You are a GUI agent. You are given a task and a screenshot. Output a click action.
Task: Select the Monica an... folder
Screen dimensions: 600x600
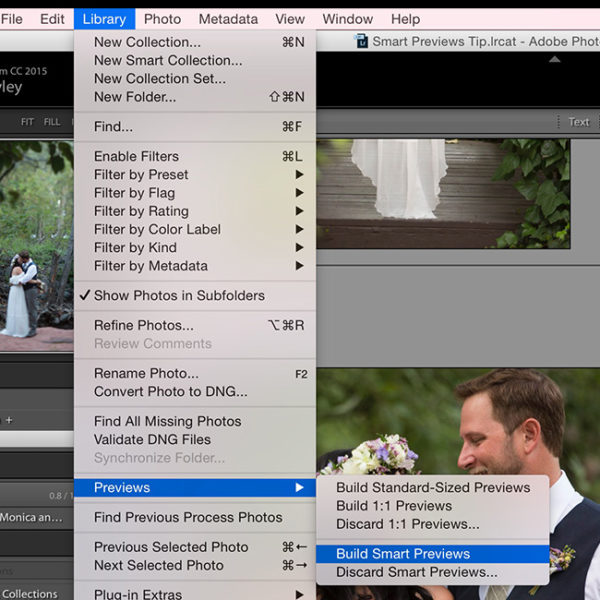point(32,518)
